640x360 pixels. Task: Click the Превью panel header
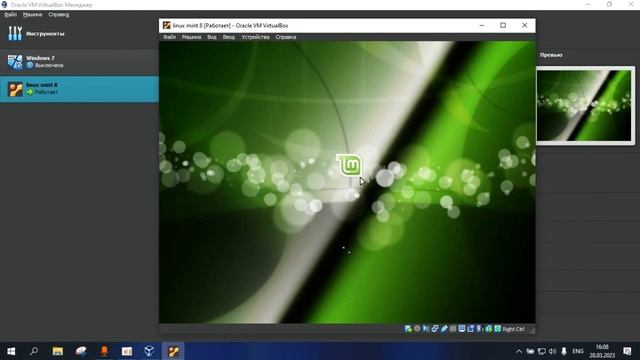tap(551, 55)
